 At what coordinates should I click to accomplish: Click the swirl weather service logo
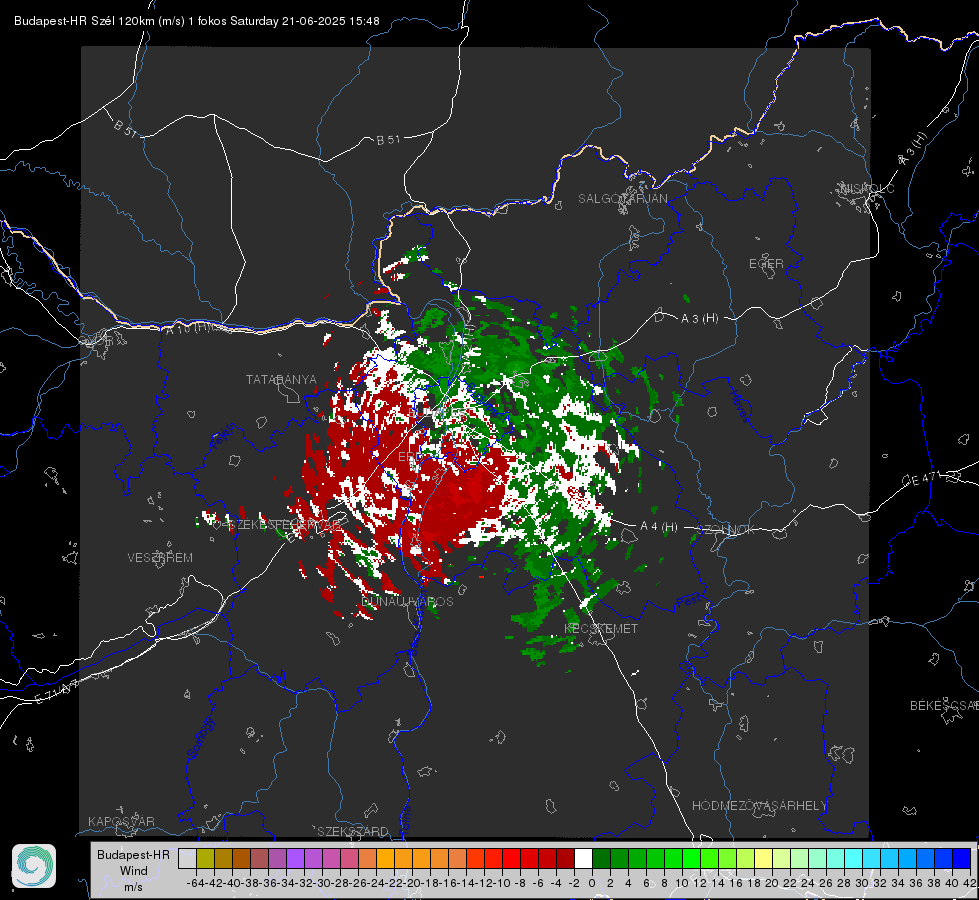(x=34, y=866)
